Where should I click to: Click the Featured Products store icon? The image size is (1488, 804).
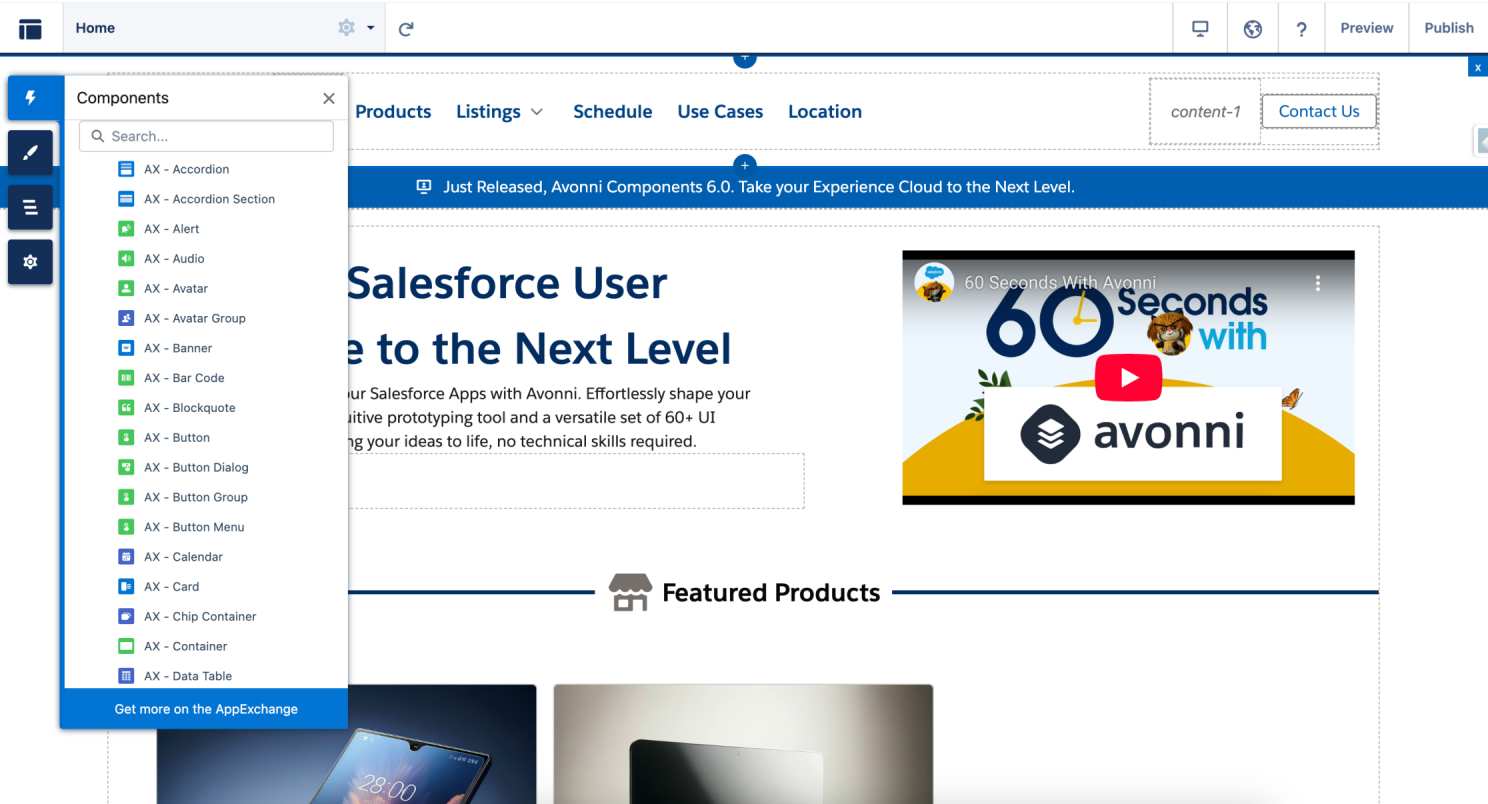(x=630, y=592)
